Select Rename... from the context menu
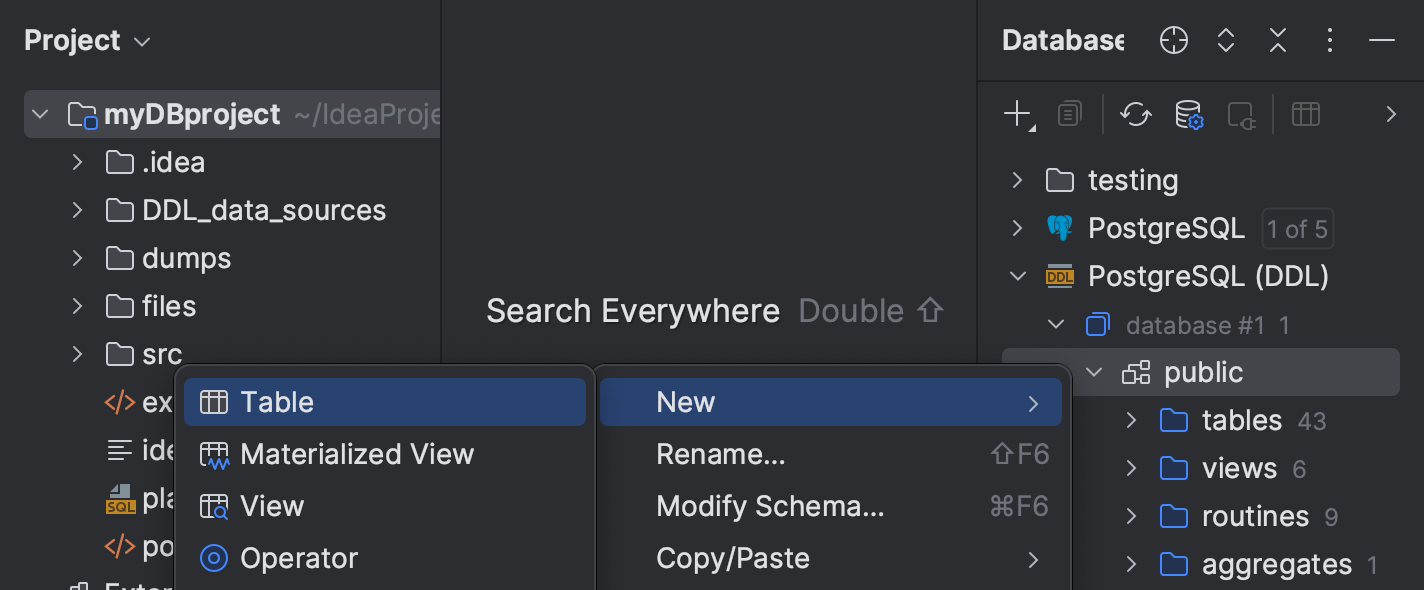This screenshot has width=1424, height=590. point(721,454)
